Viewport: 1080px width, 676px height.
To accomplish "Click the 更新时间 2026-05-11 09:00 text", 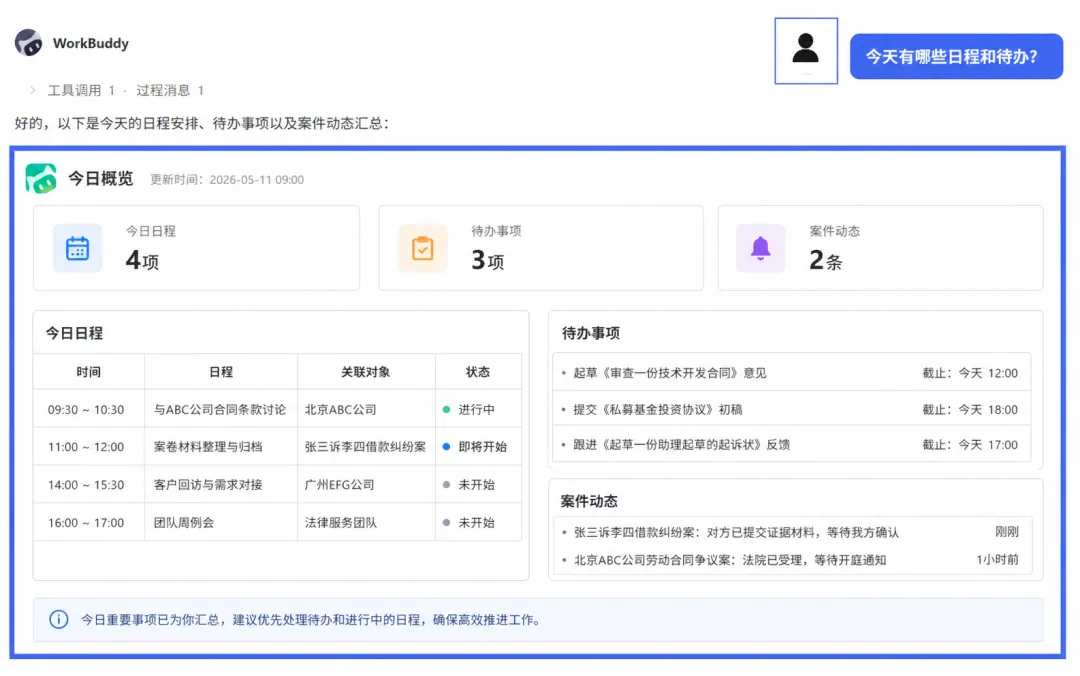I will [x=227, y=179].
